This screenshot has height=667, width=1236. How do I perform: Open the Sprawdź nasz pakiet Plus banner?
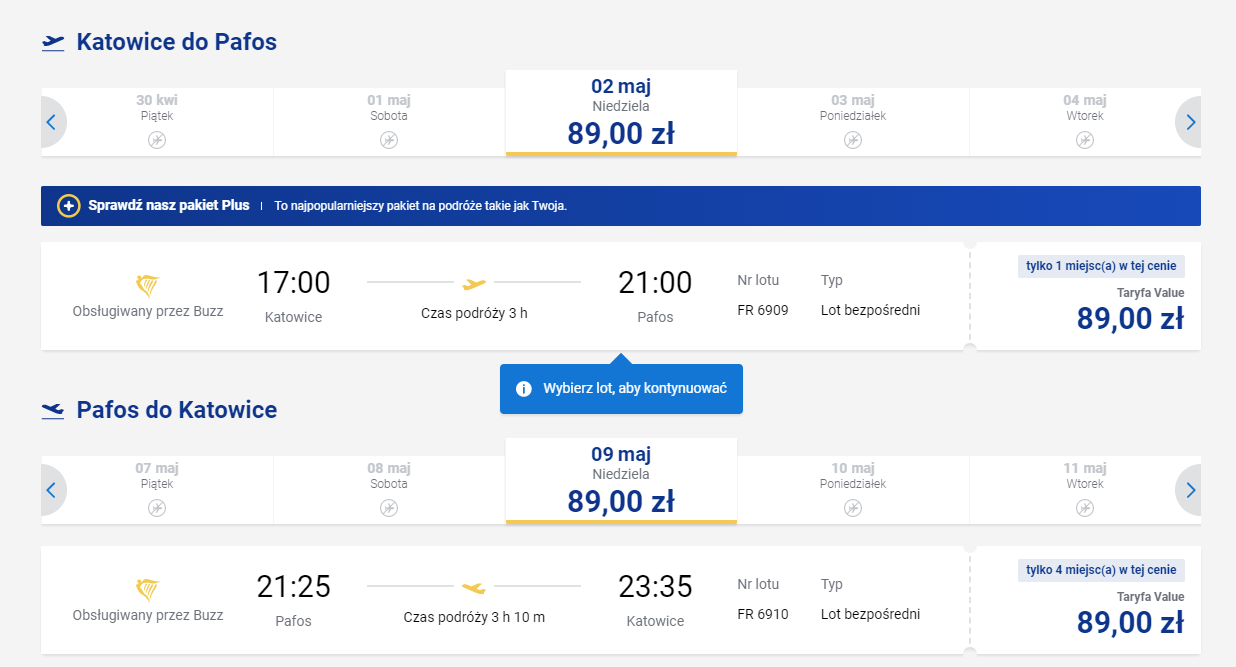[621, 206]
